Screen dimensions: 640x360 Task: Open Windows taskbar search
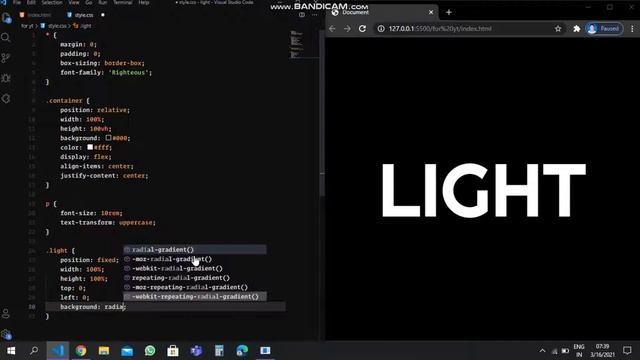pos(34,351)
